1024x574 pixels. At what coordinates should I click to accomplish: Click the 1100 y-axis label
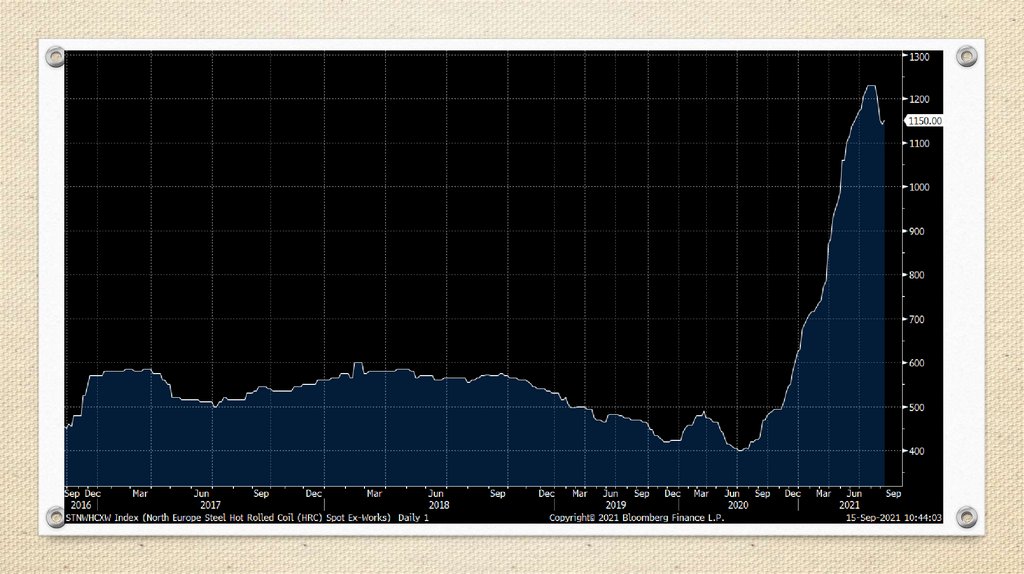point(919,143)
